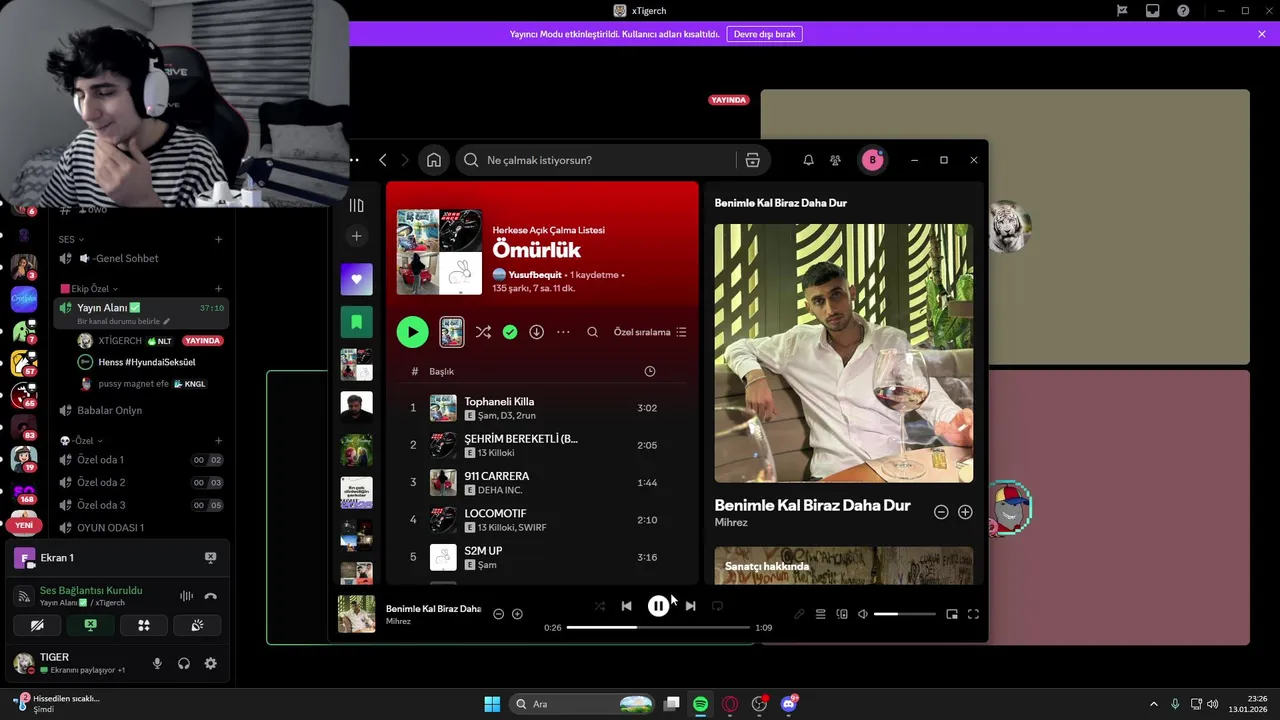Go back in Spotify navigation

383,160
